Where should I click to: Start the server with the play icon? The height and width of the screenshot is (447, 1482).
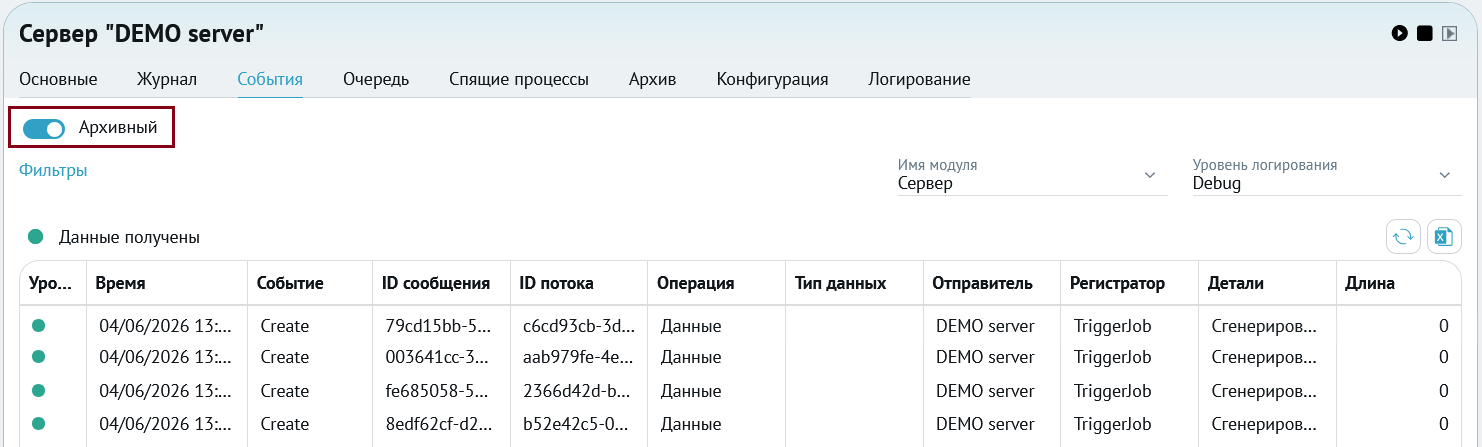coord(1400,34)
